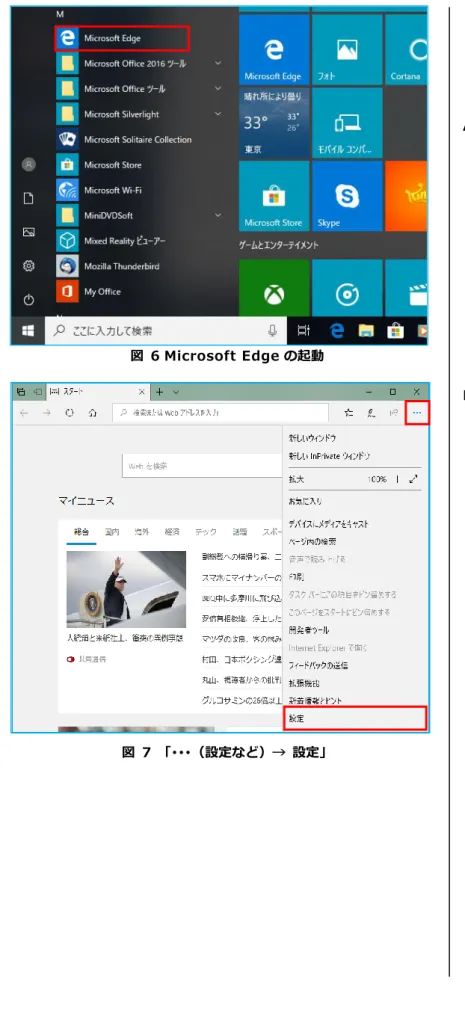The height and width of the screenshot is (1022, 465).
Task: Click the Windows Start button
Action: (x=28, y=331)
